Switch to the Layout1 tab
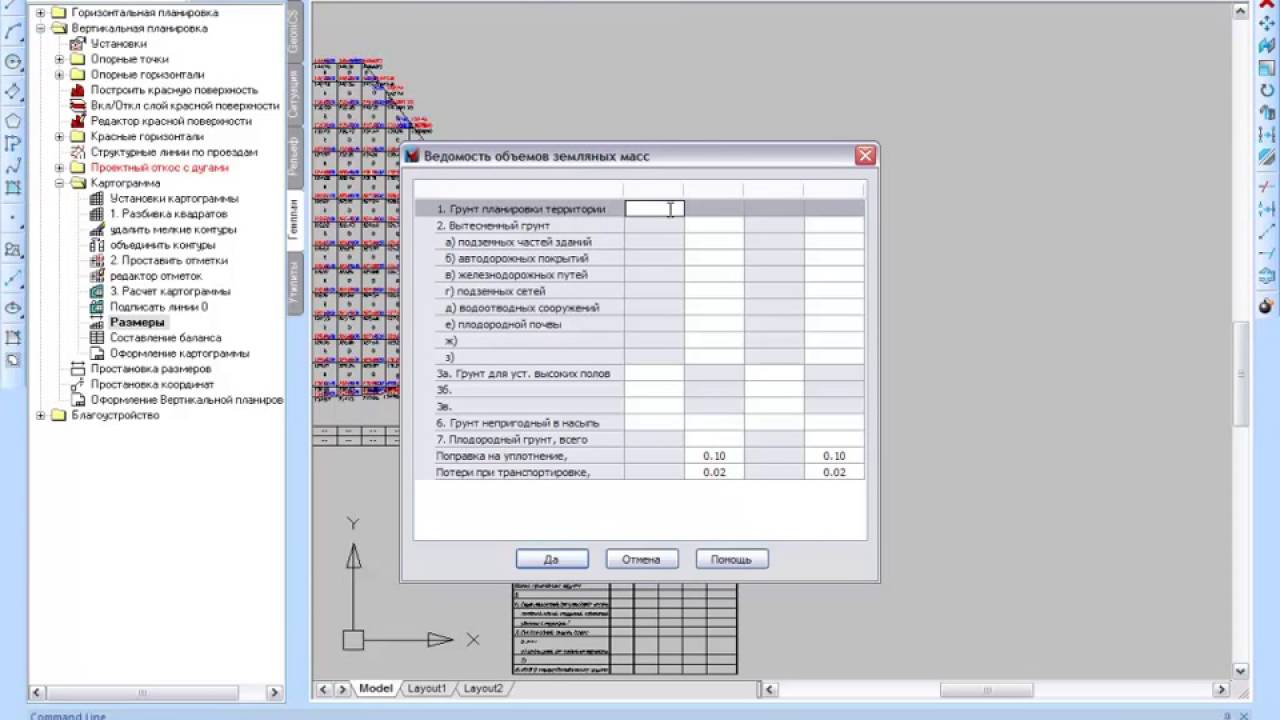 click(x=426, y=689)
